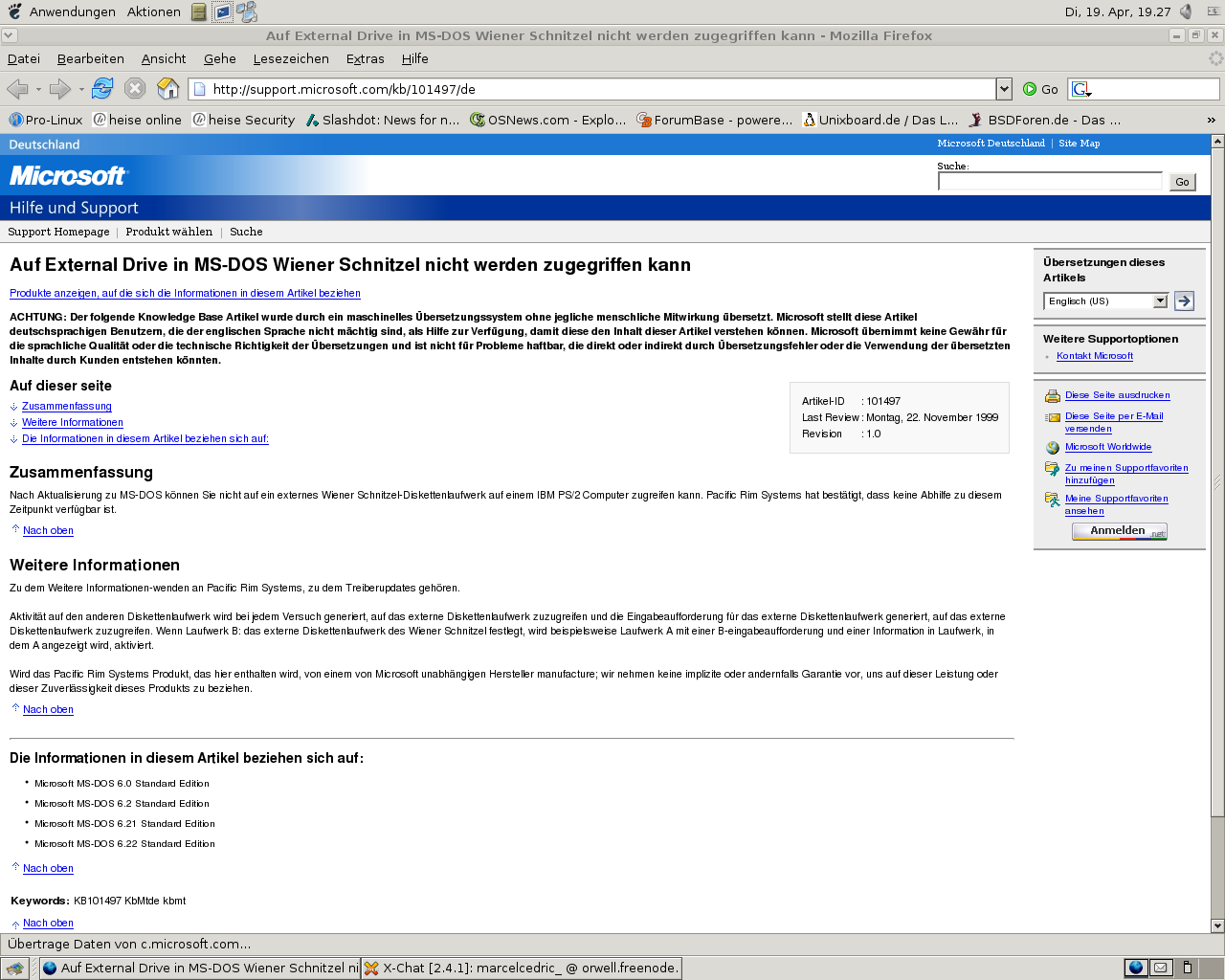Select the Firefox taskbar entry
Image resolution: width=1225 pixels, height=980 pixels.
click(200, 968)
